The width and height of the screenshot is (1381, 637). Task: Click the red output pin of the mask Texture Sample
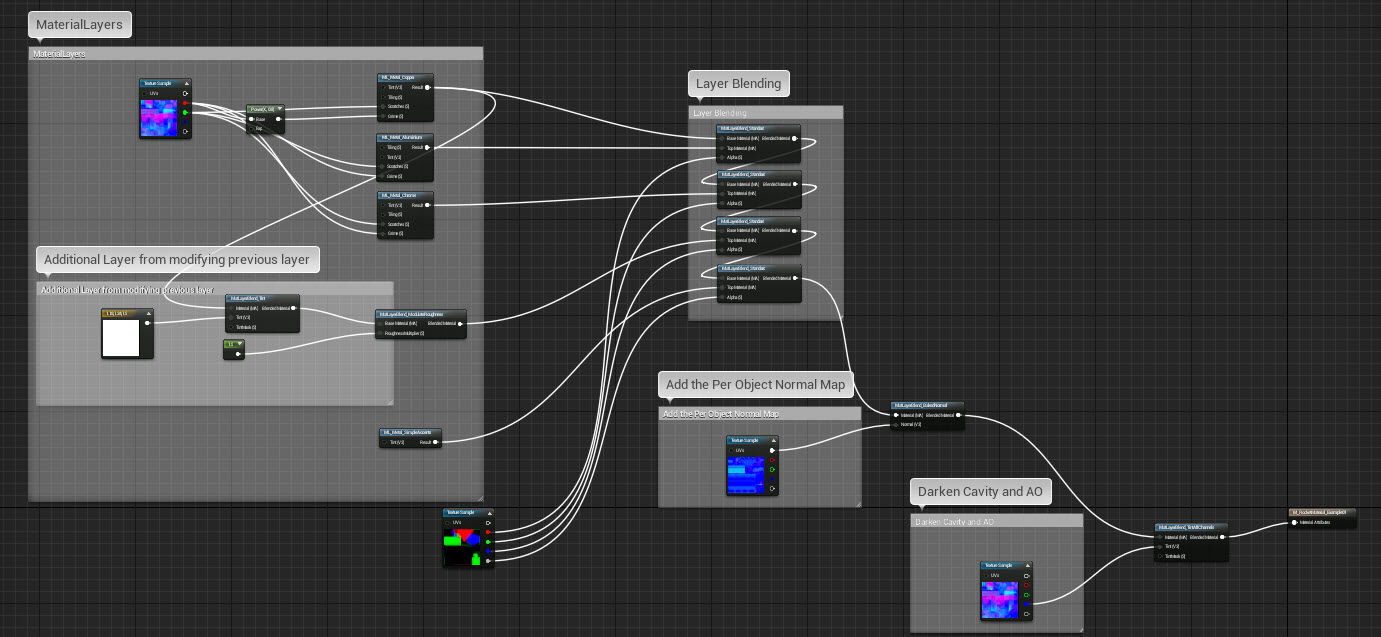[x=488, y=532]
